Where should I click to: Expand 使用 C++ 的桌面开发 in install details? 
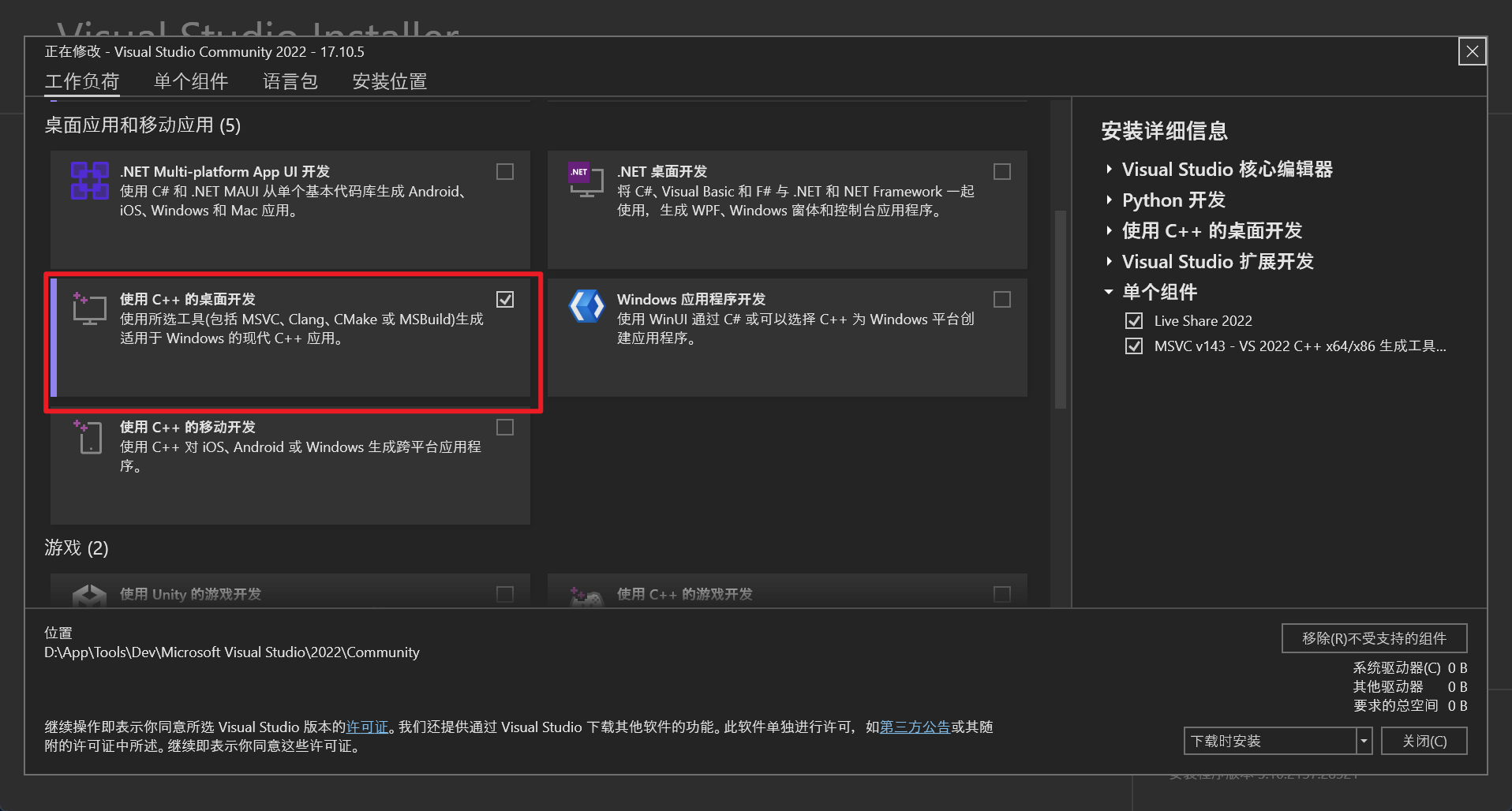(1109, 231)
